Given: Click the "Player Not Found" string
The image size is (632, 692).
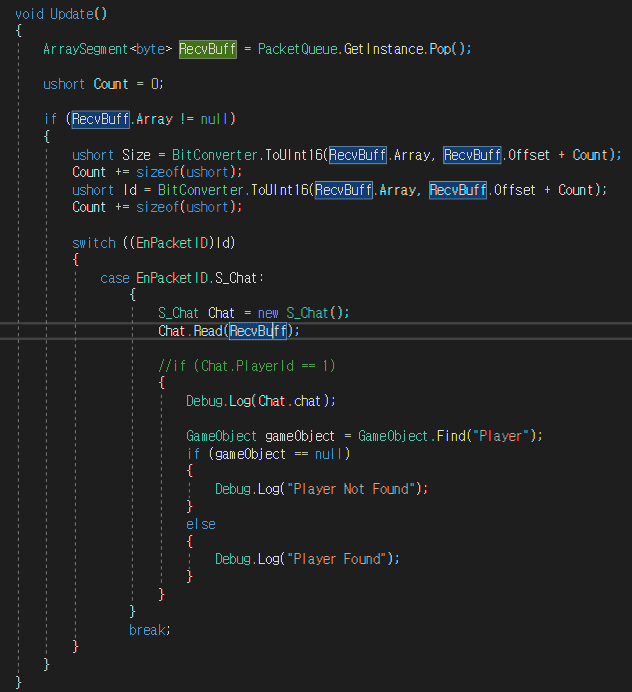Looking at the screenshot, I should (351, 489).
